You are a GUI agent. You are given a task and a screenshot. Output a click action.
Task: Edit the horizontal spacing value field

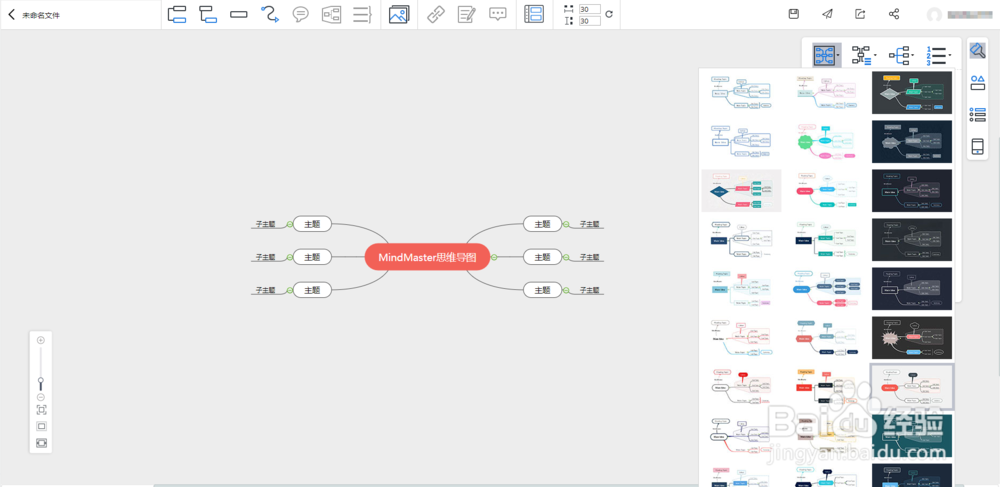590,9
